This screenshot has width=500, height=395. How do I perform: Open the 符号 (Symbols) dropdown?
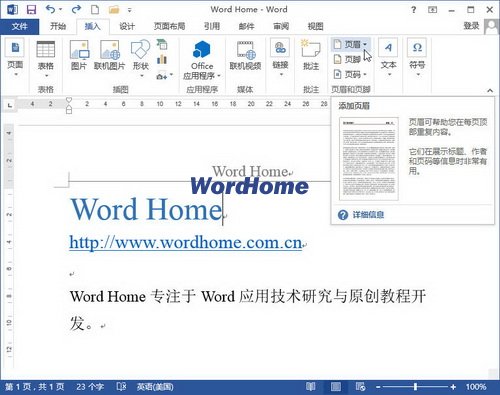pyautogui.click(x=417, y=57)
